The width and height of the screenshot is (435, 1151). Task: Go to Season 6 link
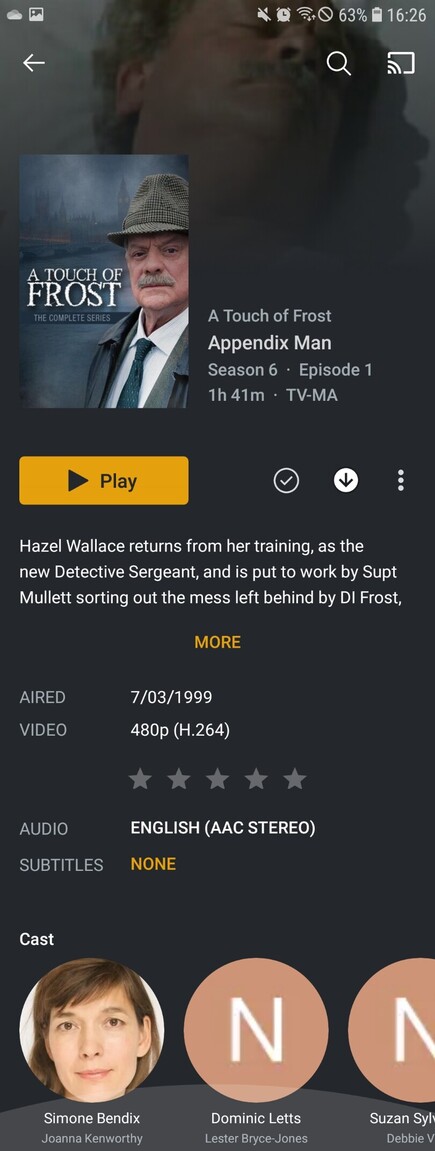coord(243,370)
